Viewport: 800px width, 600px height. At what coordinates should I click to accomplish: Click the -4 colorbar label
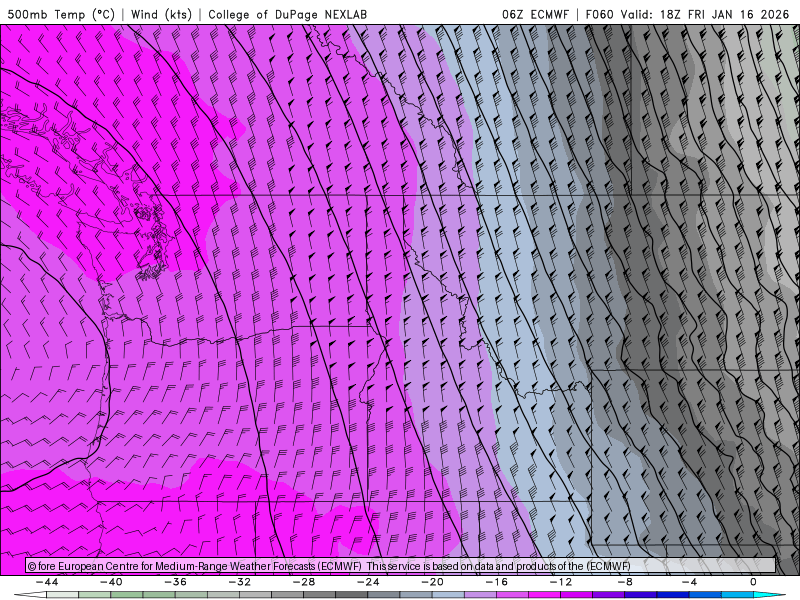(690, 582)
